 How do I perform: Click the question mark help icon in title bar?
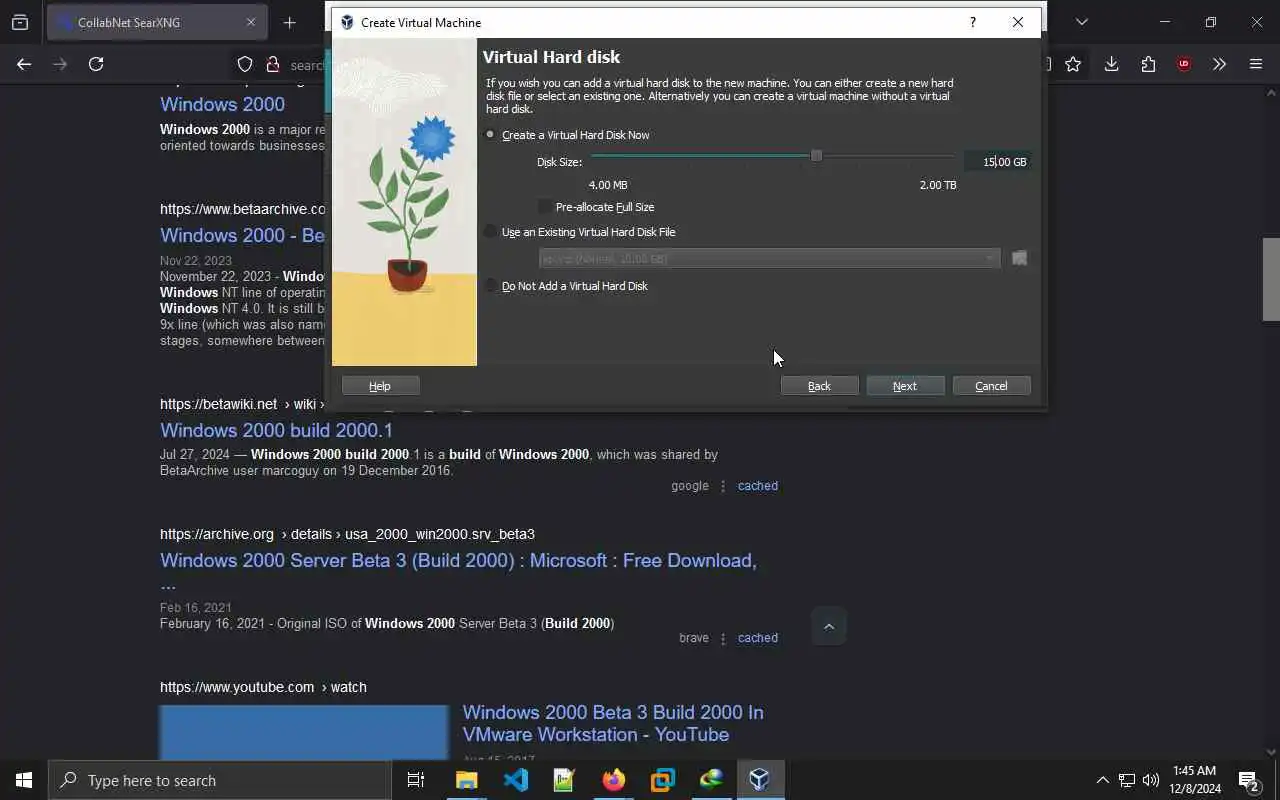(972, 22)
